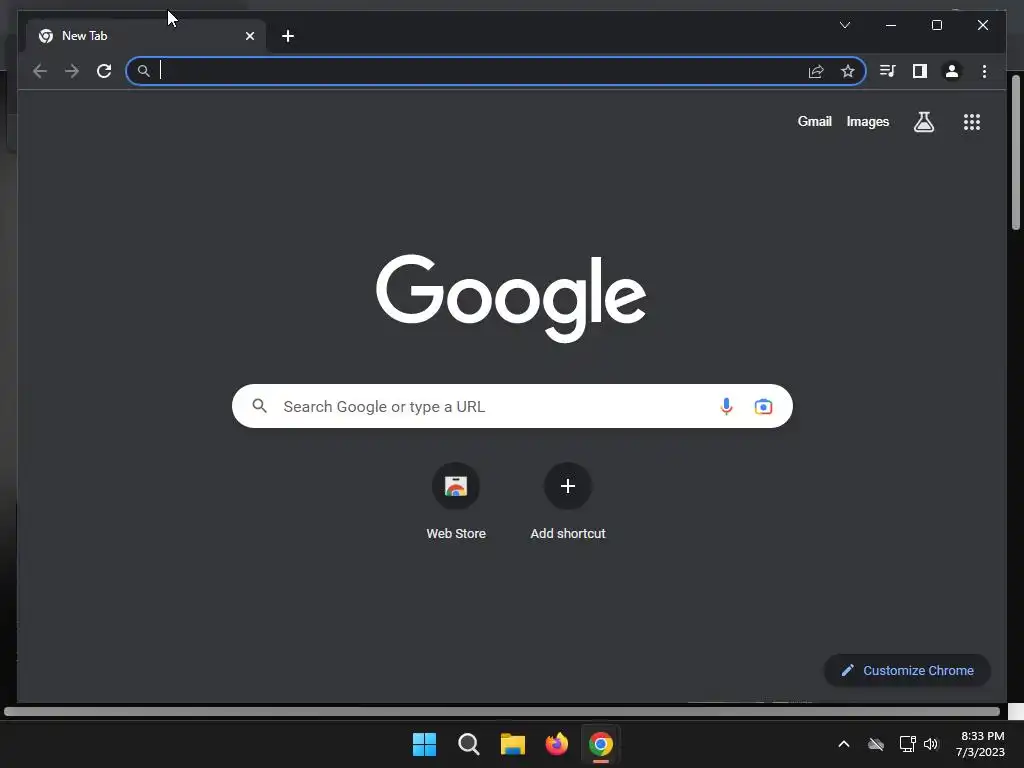
Task: Click the Chrome taskbar icon
Action: [601, 744]
